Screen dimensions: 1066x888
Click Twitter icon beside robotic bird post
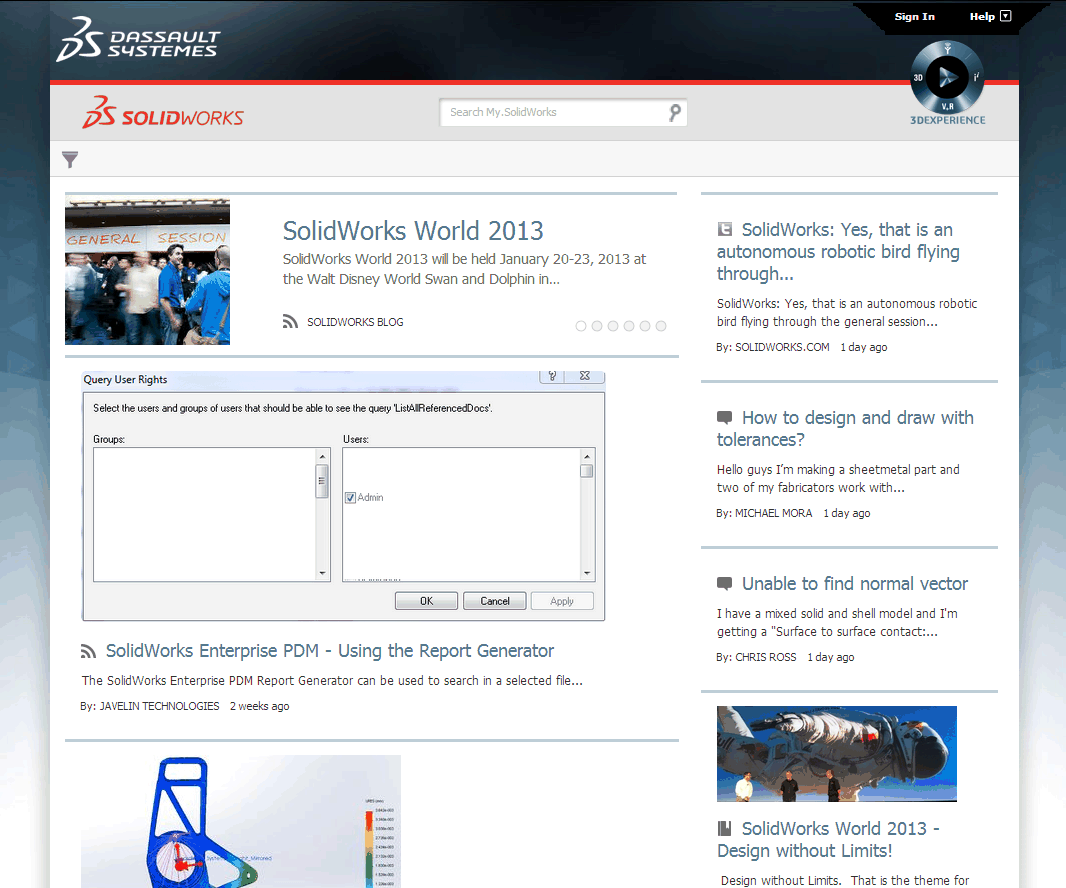pos(725,230)
